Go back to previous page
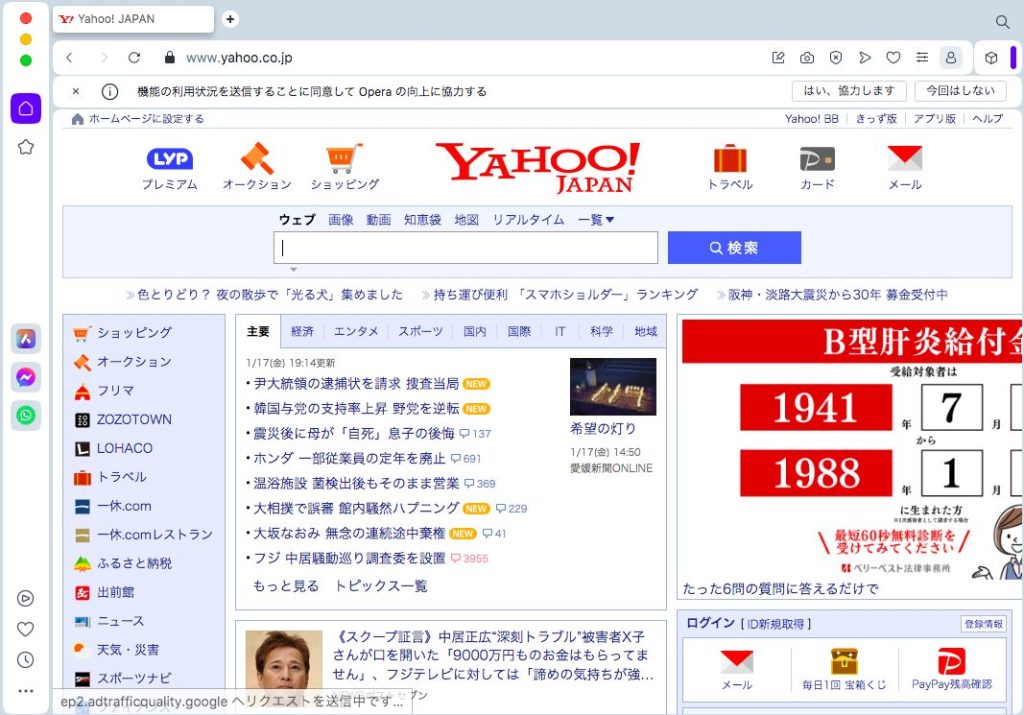Image resolution: width=1024 pixels, height=715 pixels. click(69, 57)
